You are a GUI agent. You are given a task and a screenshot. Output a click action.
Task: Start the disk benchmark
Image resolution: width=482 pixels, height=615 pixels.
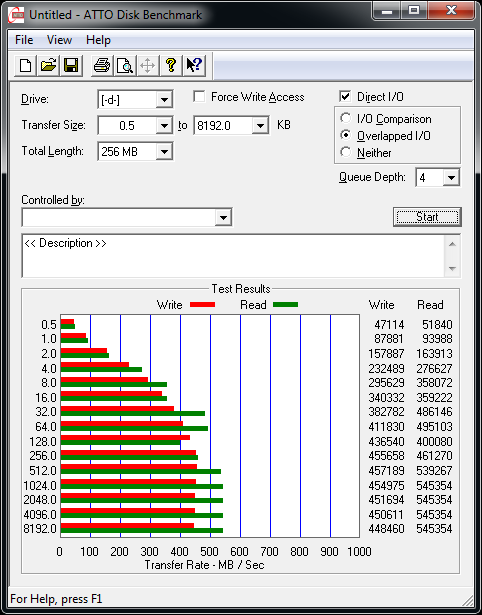click(x=427, y=217)
